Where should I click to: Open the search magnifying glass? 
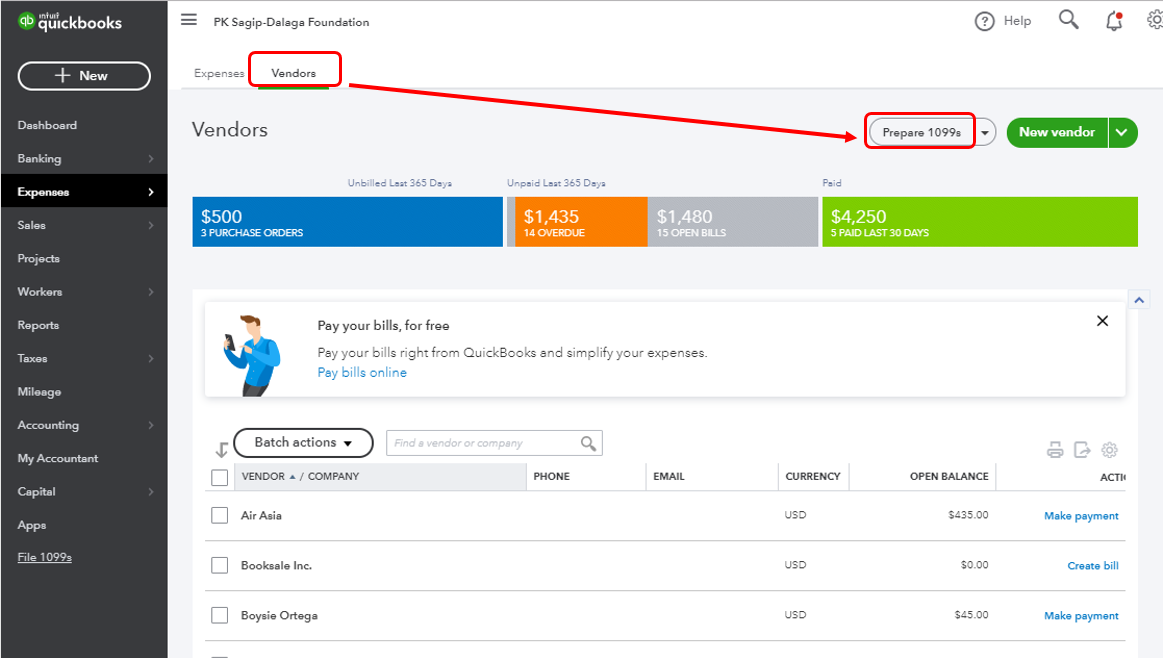[1068, 19]
